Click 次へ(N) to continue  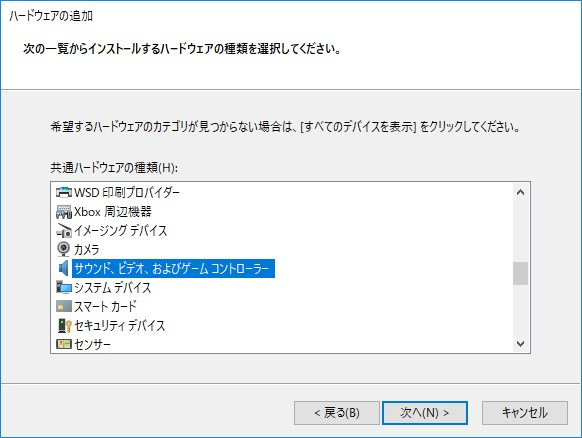(x=425, y=413)
